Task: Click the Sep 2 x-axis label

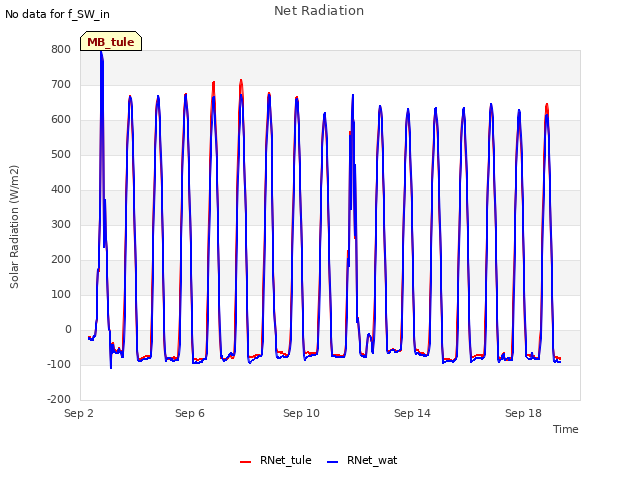Action: click(79, 413)
